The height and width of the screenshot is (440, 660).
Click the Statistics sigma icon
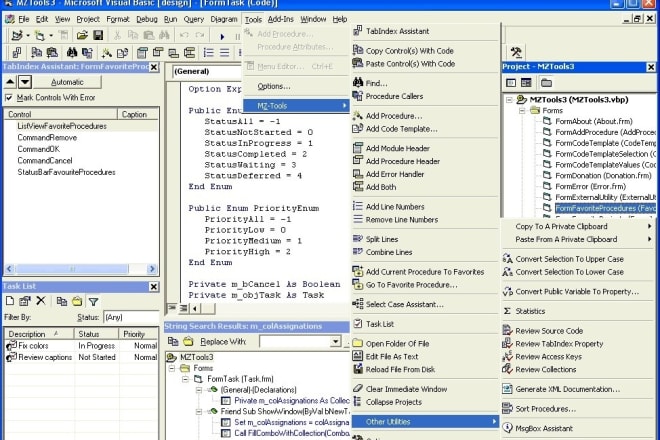[x=507, y=311]
